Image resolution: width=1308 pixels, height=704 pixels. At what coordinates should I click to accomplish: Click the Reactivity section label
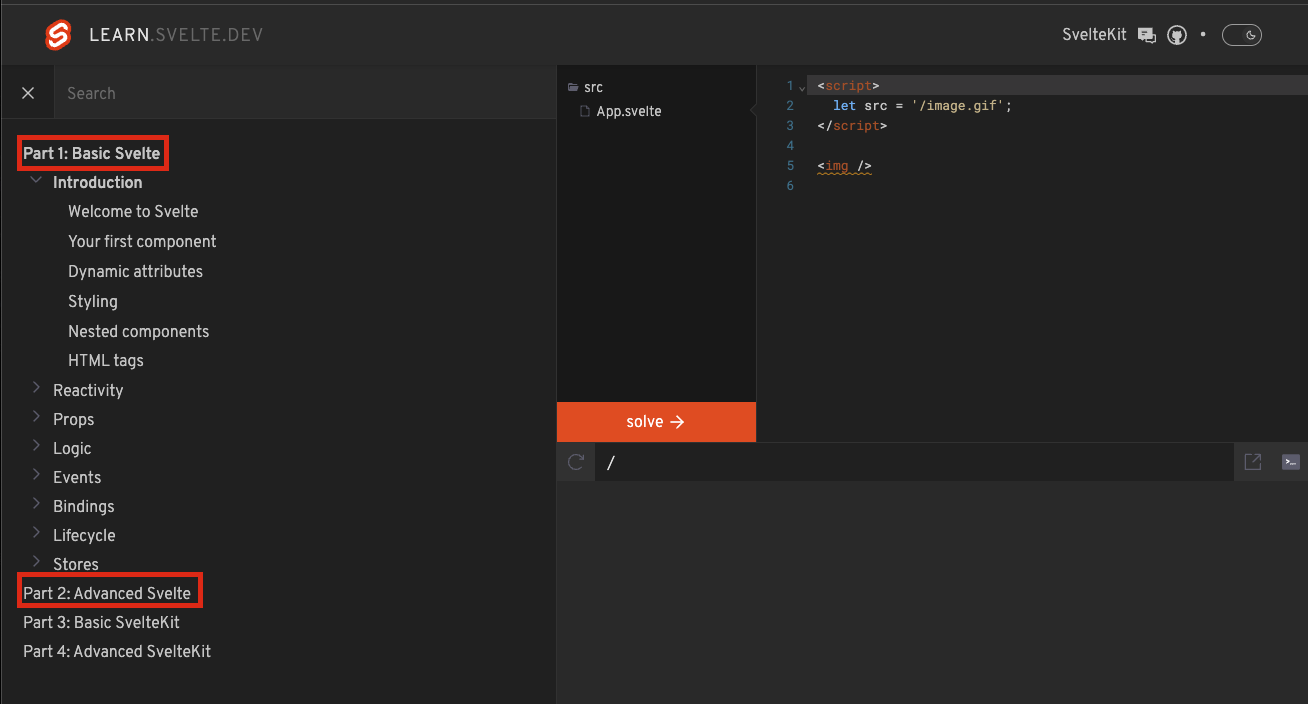88,390
